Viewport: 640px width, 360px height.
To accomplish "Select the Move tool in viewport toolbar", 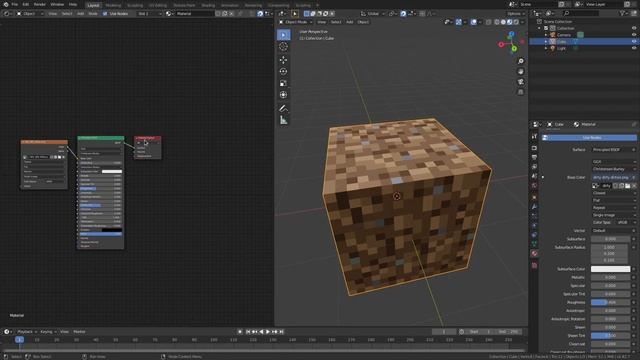I will click(283, 60).
